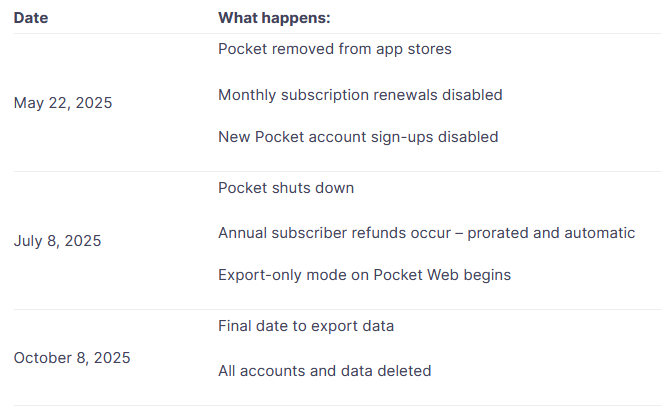Viewport: 661px width, 415px height.
Task: Click the "Pocket shuts down" text
Action: (x=286, y=188)
